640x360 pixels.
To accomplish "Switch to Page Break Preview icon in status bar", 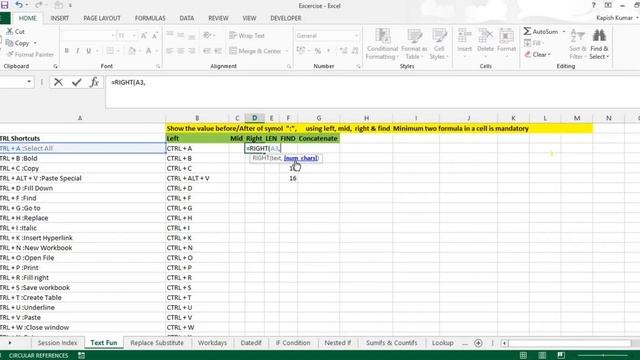I will tap(561, 356).
